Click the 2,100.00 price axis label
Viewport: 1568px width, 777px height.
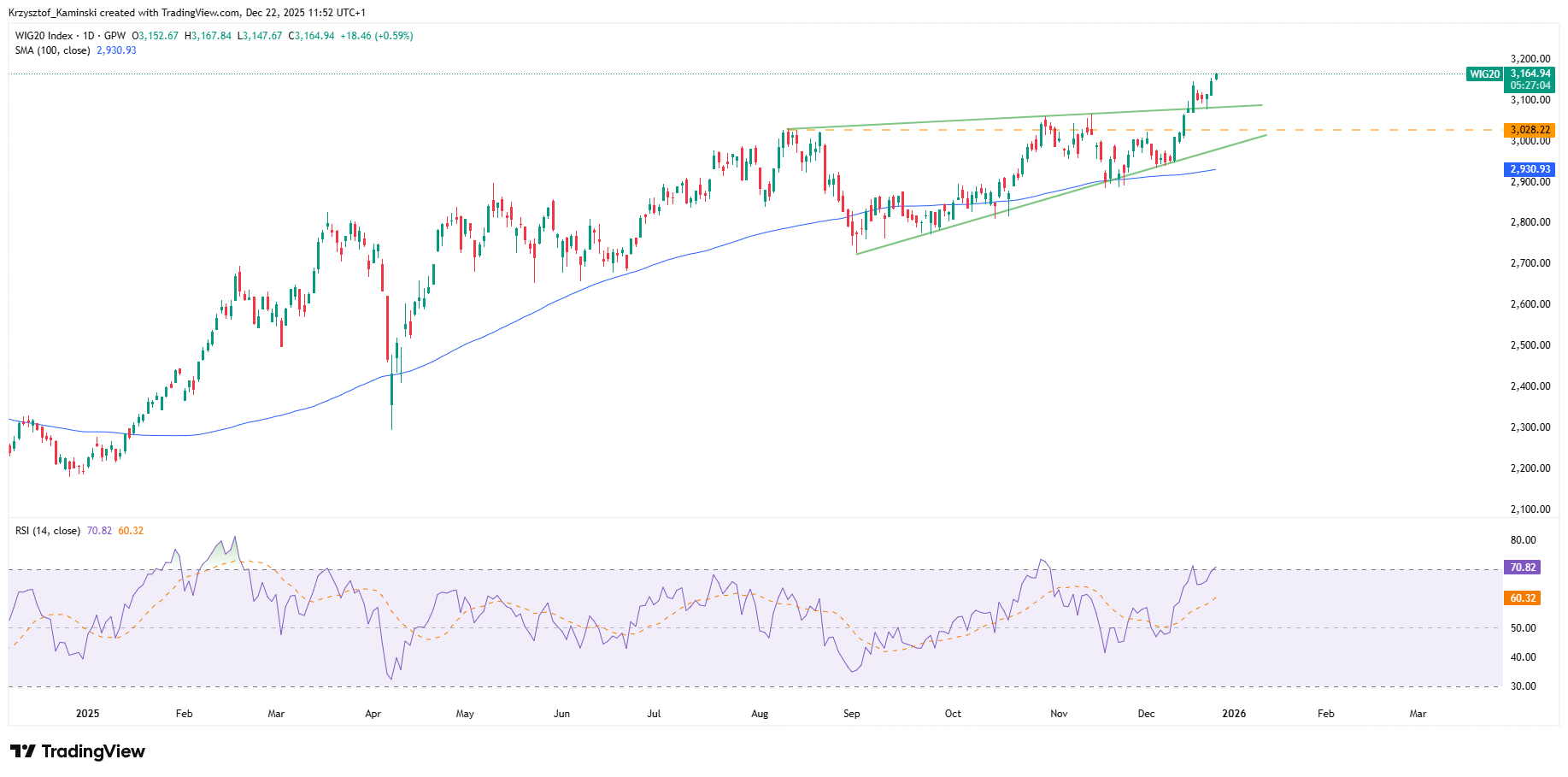1530,509
